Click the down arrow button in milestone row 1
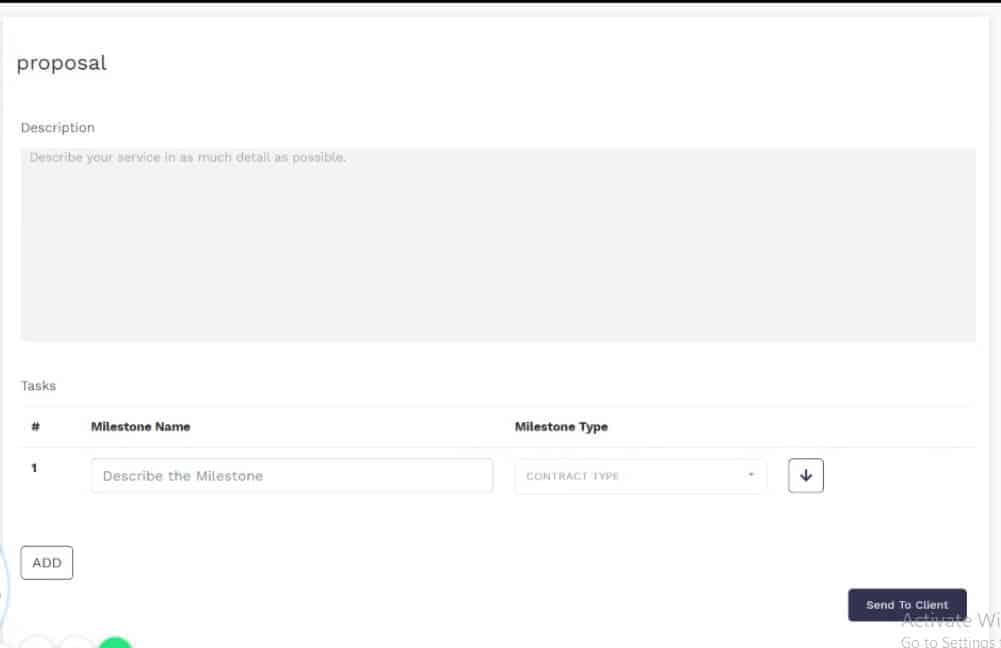Image resolution: width=1001 pixels, height=648 pixels. pos(806,476)
